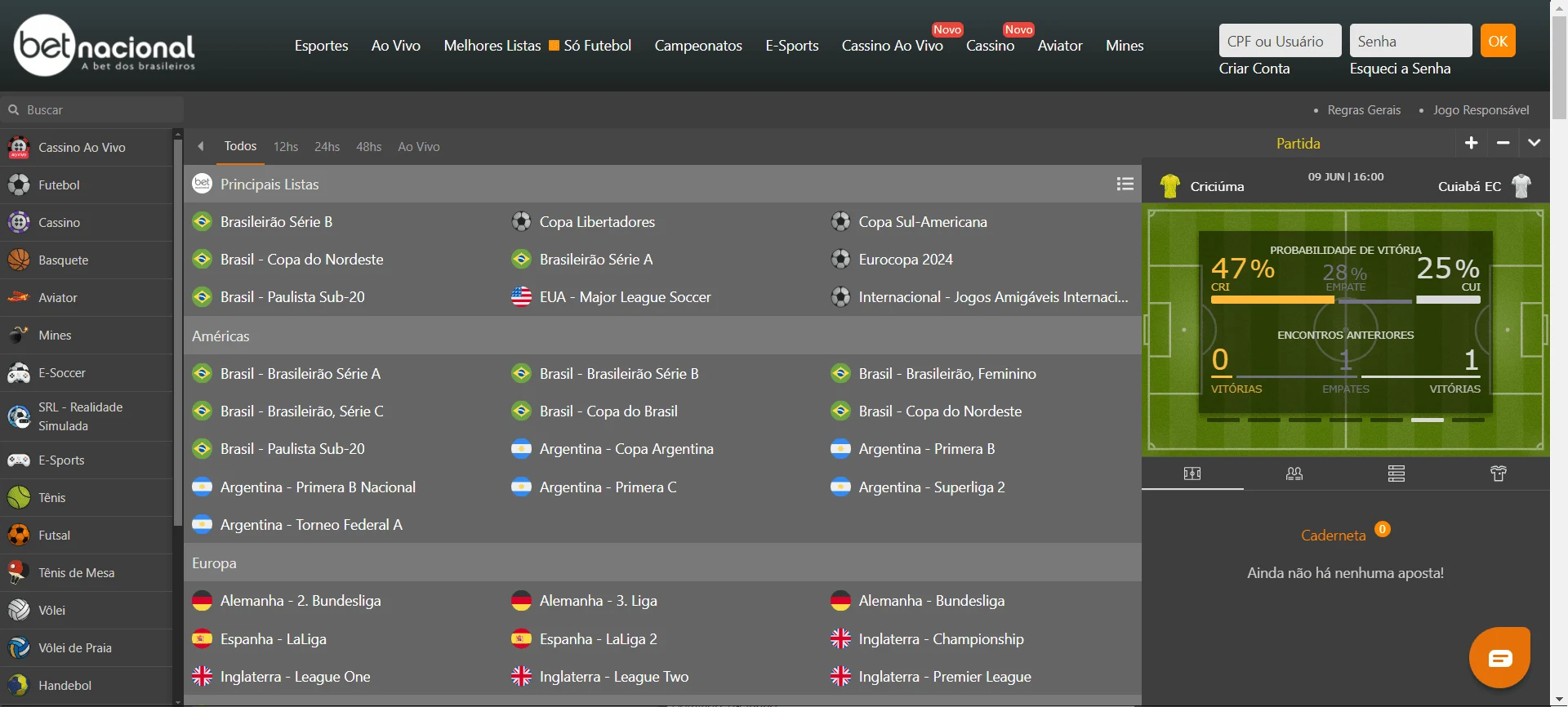Screen dimensions: 1568x707
Task: Open EUA - Major League Soccer
Action: pyautogui.click(x=625, y=297)
